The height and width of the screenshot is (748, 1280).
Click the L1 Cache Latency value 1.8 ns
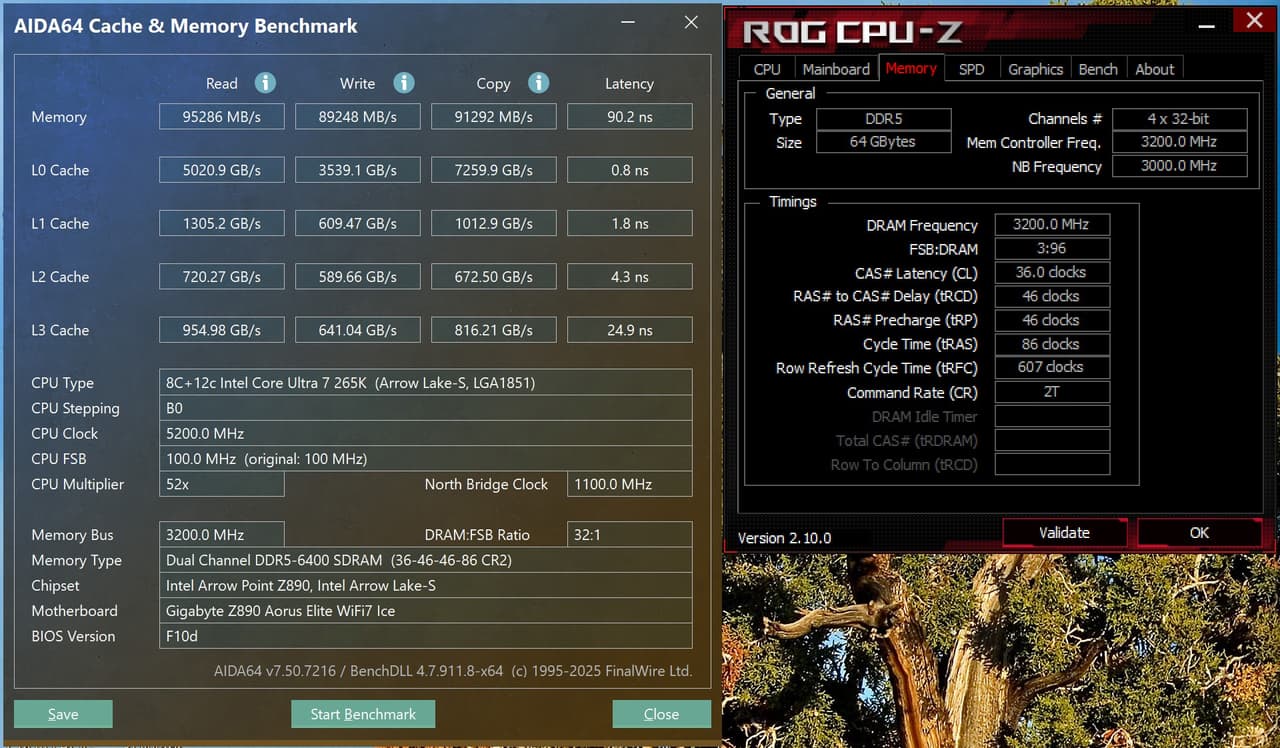click(630, 223)
